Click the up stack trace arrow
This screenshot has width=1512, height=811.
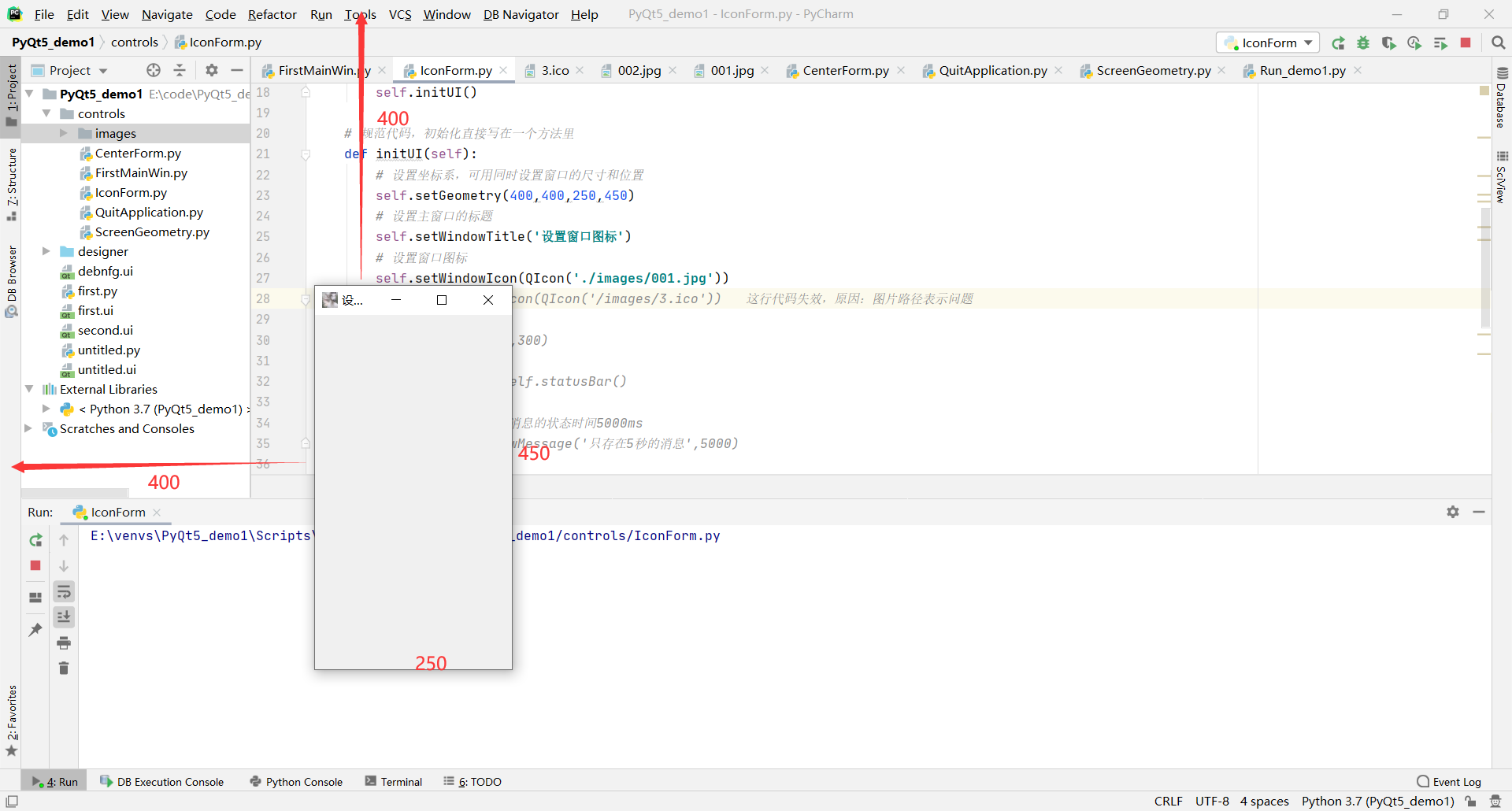[x=64, y=540]
